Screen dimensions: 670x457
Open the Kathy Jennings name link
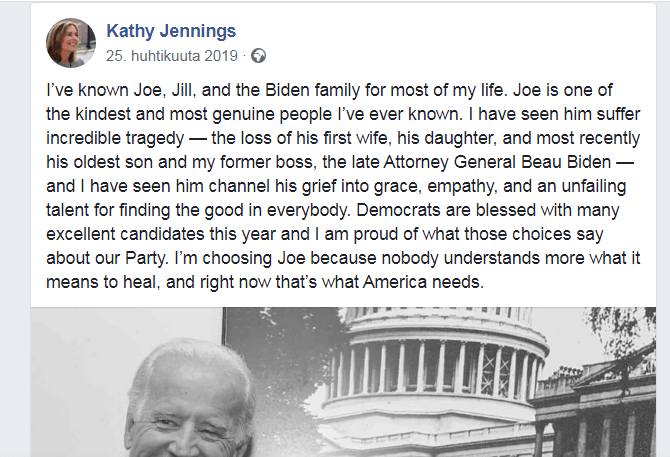(x=171, y=32)
